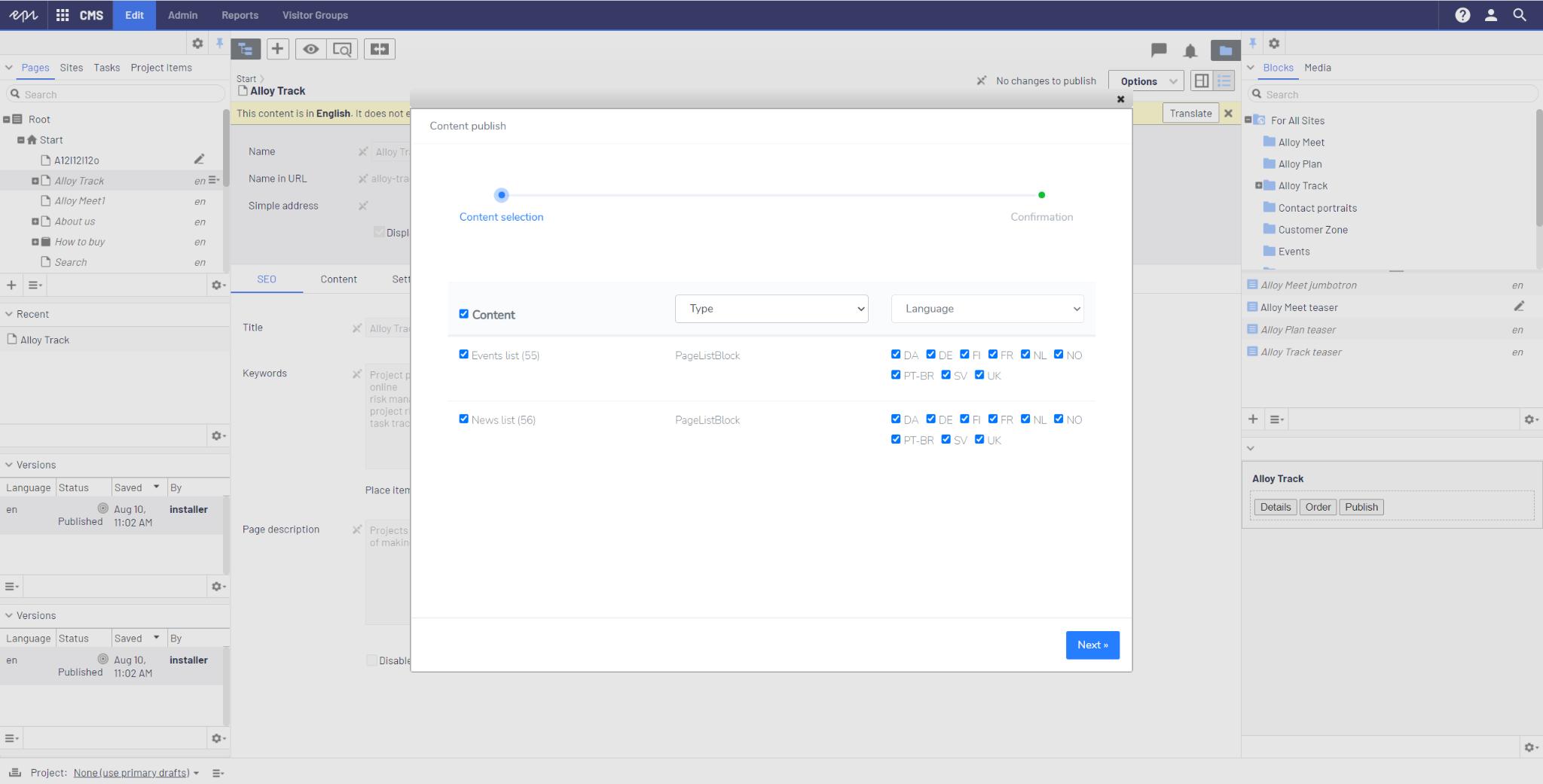Expand the About us tree node
This screenshot has width=1543, height=784.
pyautogui.click(x=35, y=221)
